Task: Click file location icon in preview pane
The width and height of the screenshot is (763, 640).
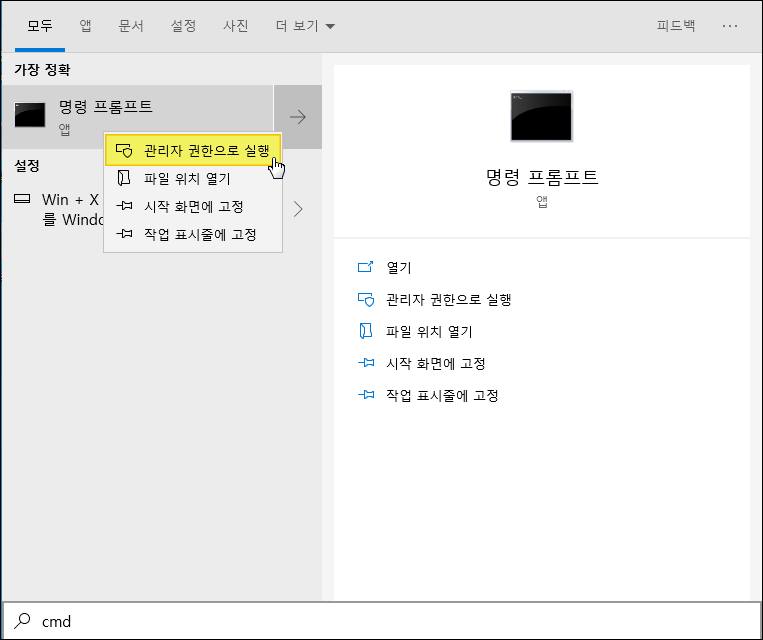Action: (366, 331)
